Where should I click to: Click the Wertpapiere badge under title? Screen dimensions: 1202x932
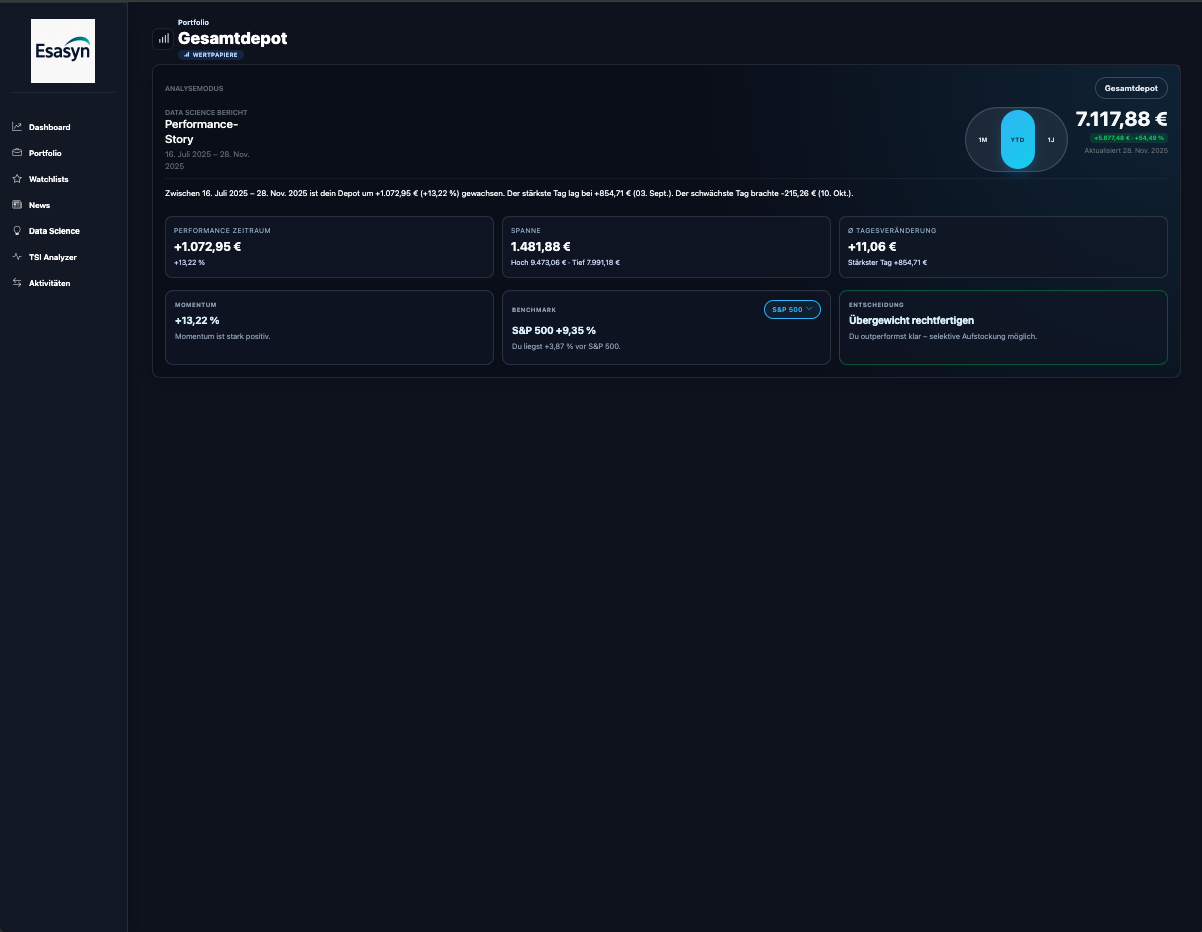pyautogui.click(x=211, y=55)
